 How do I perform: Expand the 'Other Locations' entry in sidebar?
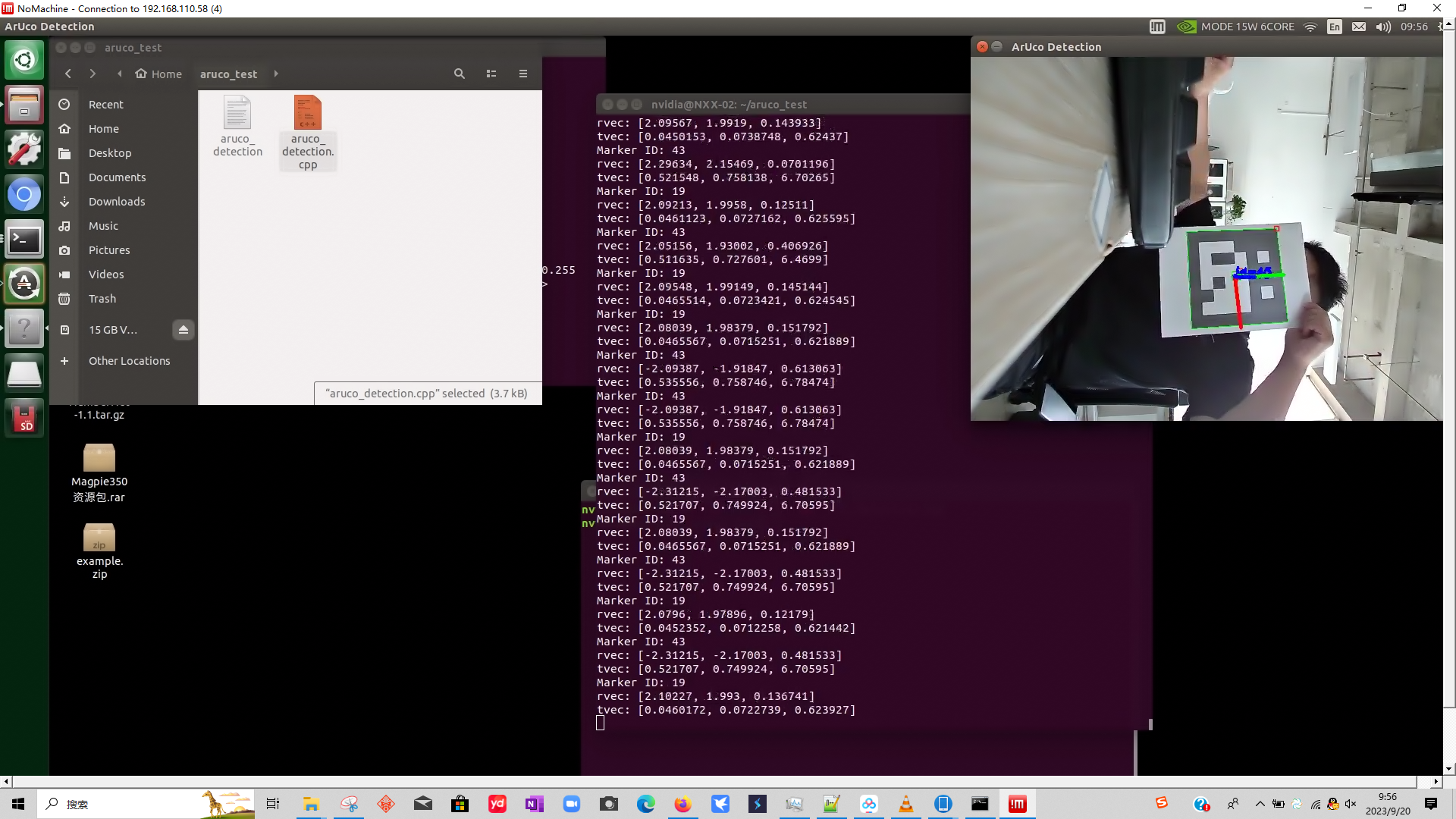[x=129, y=360]
